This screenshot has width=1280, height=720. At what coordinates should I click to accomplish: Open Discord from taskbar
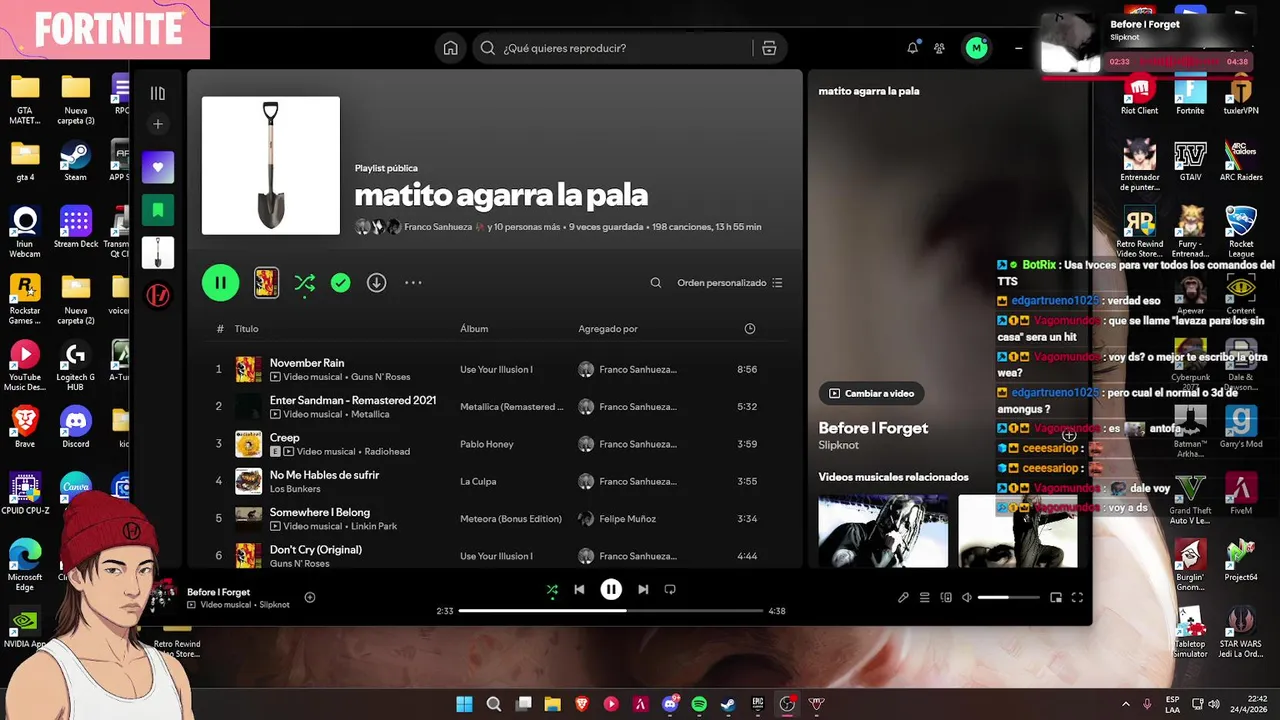click(x=670, y=704)
